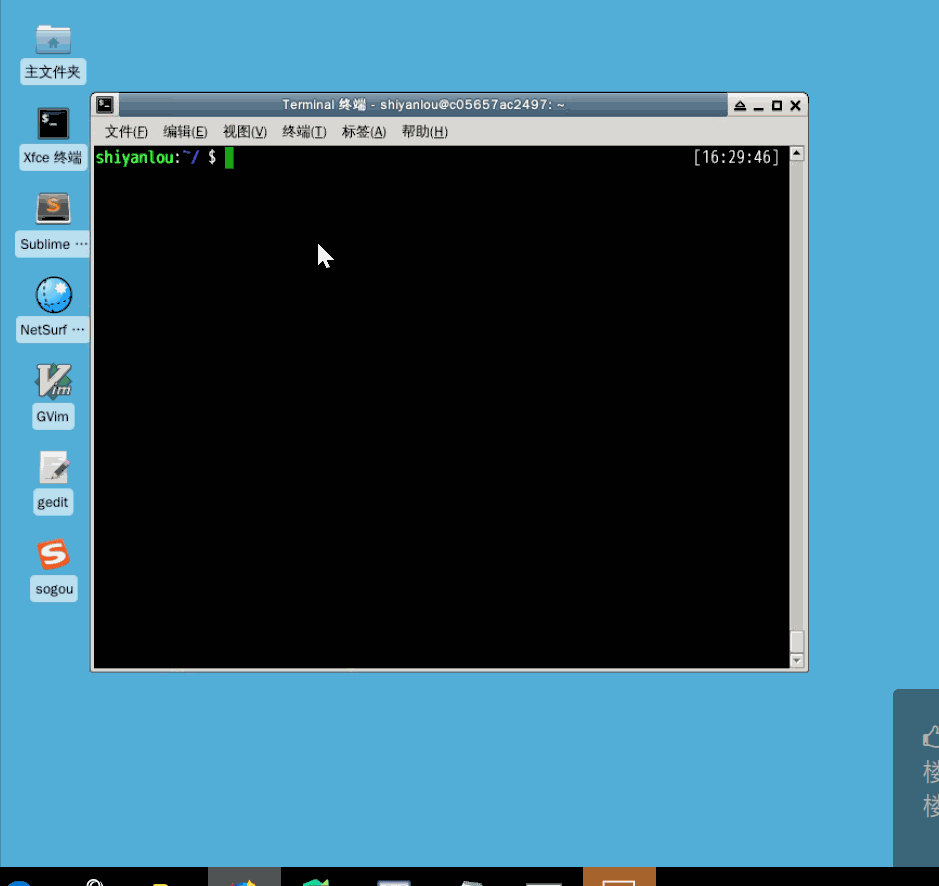The height and width of the screenshot is (886, 939).
Task: Click the highlighted orange taskbar item
Action: pos(619,876)
